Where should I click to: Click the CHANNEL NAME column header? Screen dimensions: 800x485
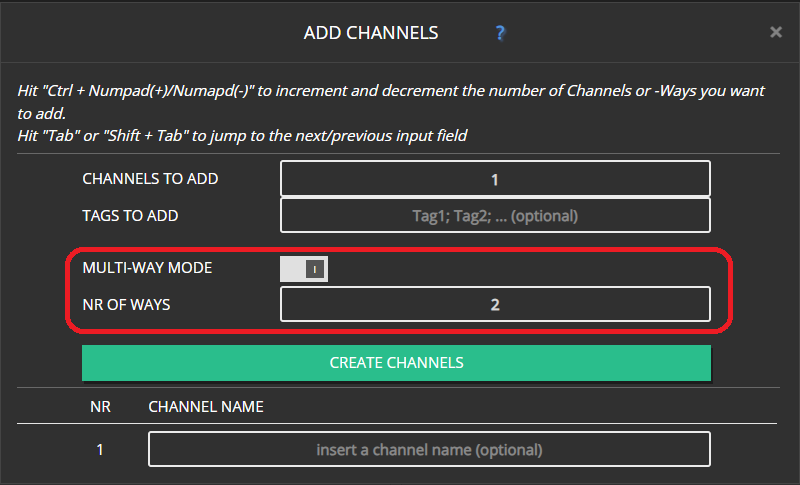(206, 407)
